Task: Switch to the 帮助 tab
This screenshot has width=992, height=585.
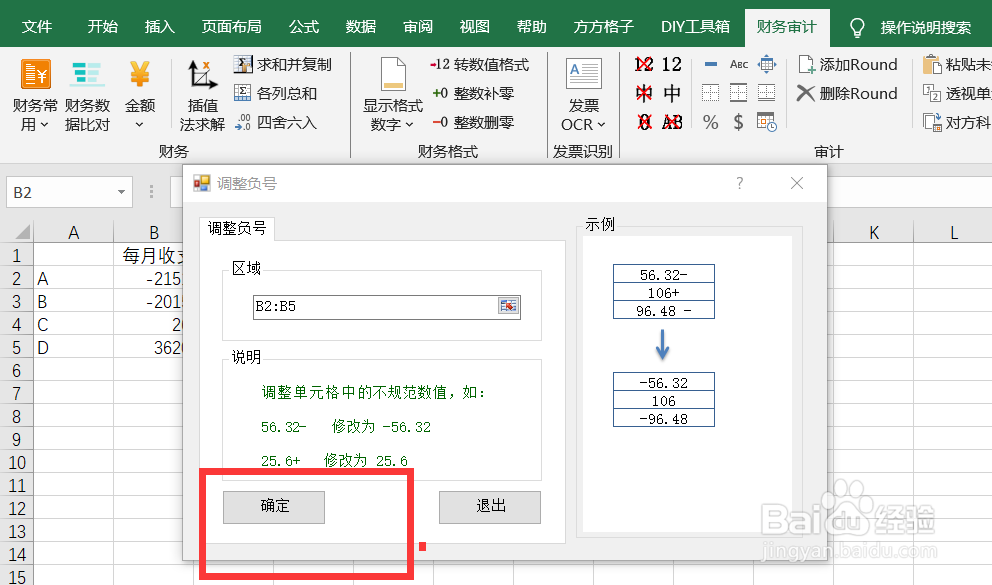Action: [531, 27]
